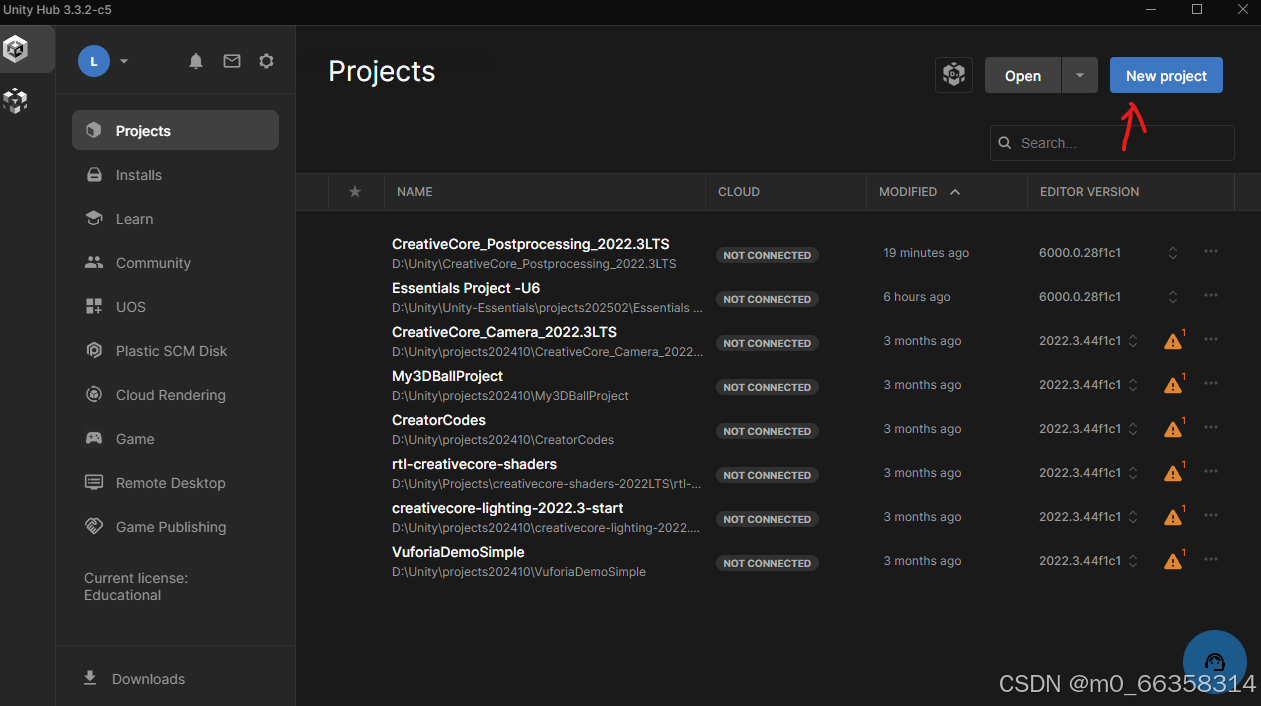Click NOT CONNECTED badge for VuforiaDemoSimple

coord(767,563)
